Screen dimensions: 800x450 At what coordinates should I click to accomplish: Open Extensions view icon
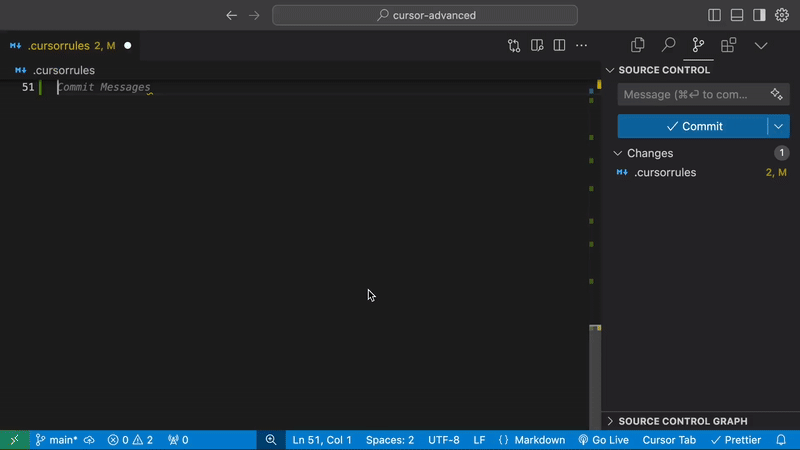click(729, 45)
